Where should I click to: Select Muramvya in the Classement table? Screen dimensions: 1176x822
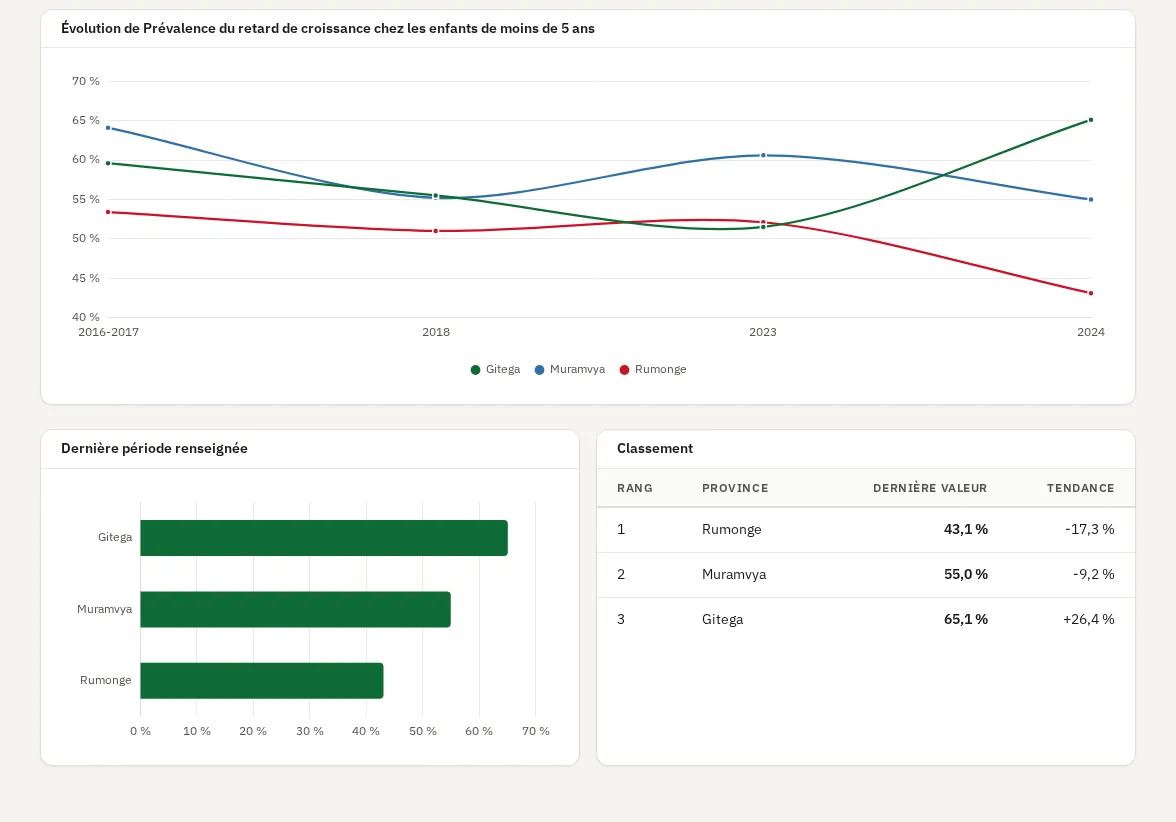pyautogui.click(x=734, y=574)
